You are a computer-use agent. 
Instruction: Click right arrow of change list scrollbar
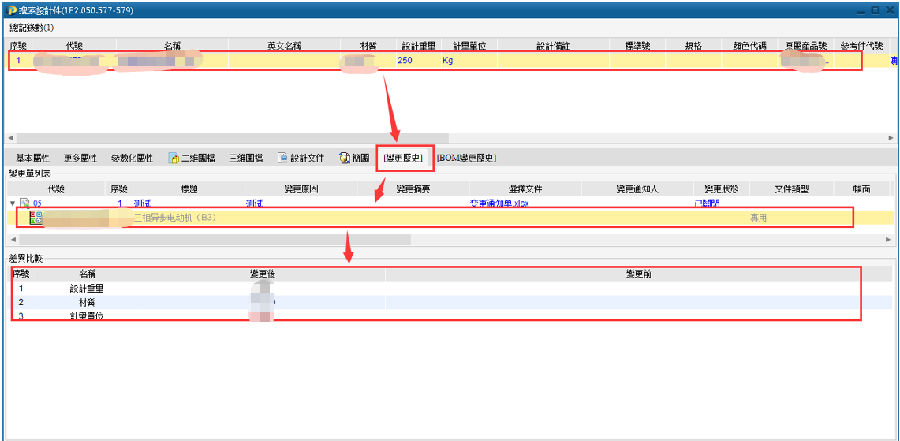890,238
